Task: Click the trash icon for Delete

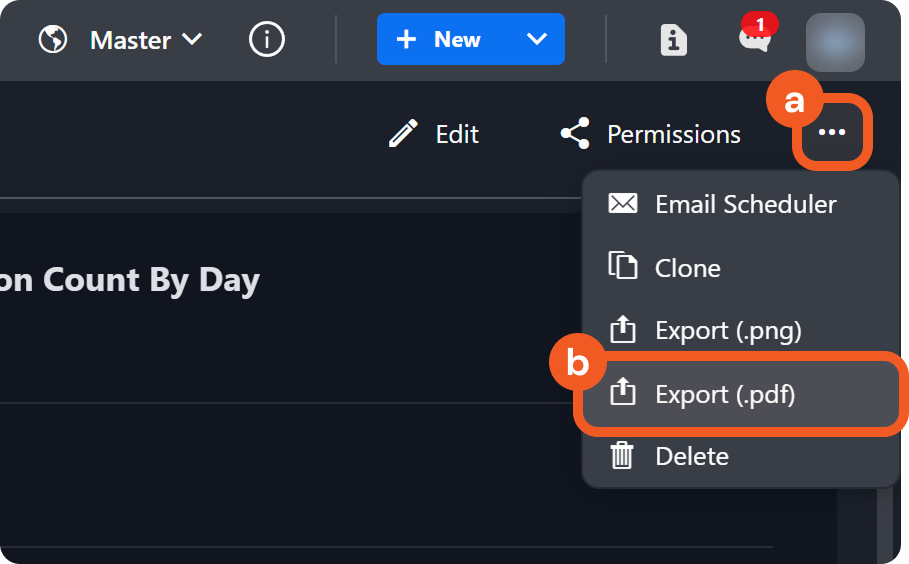Action: point(623,457)
